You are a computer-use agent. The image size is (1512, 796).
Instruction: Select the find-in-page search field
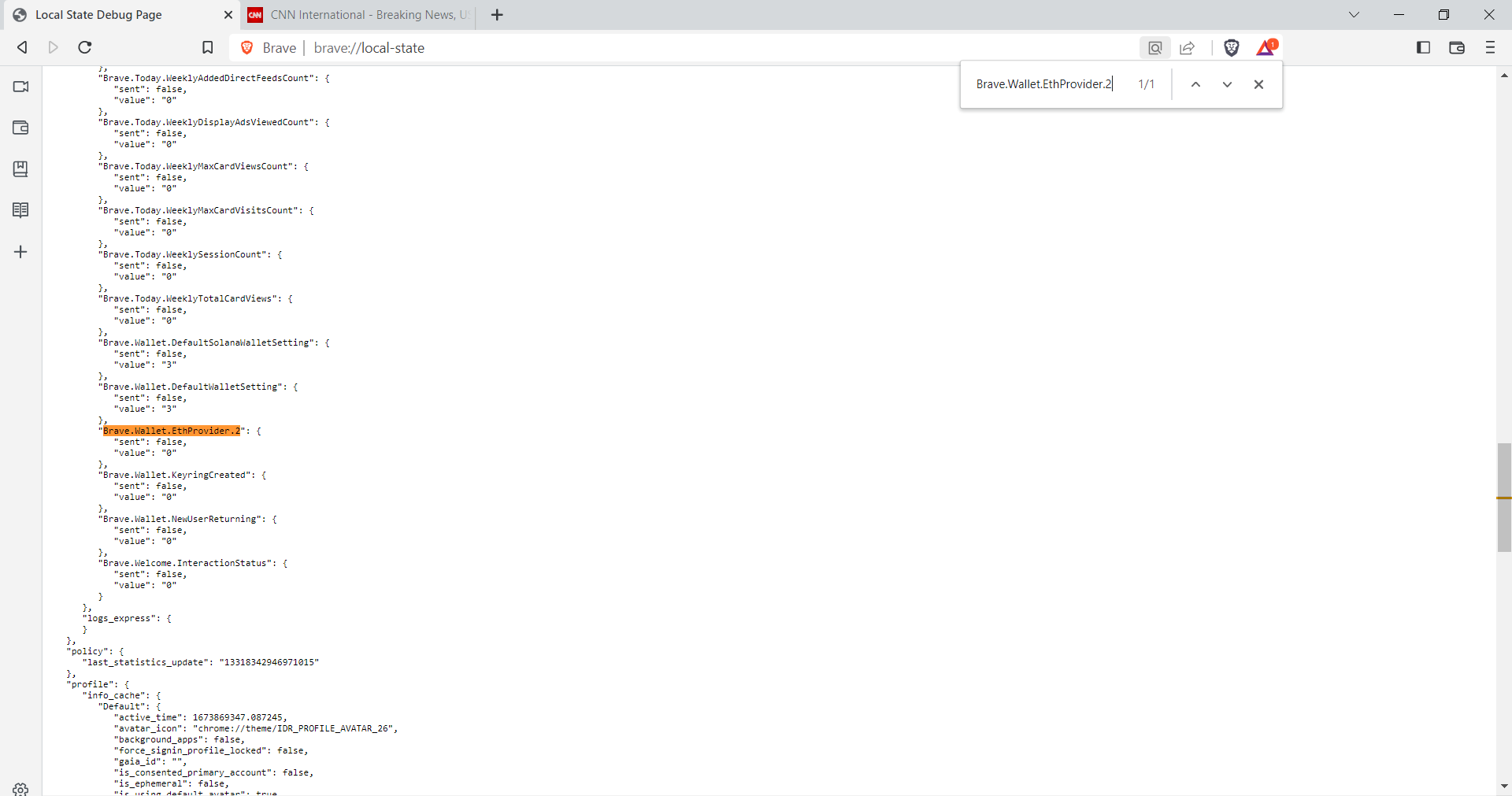pyautogui.click(x=1039, y=84)
